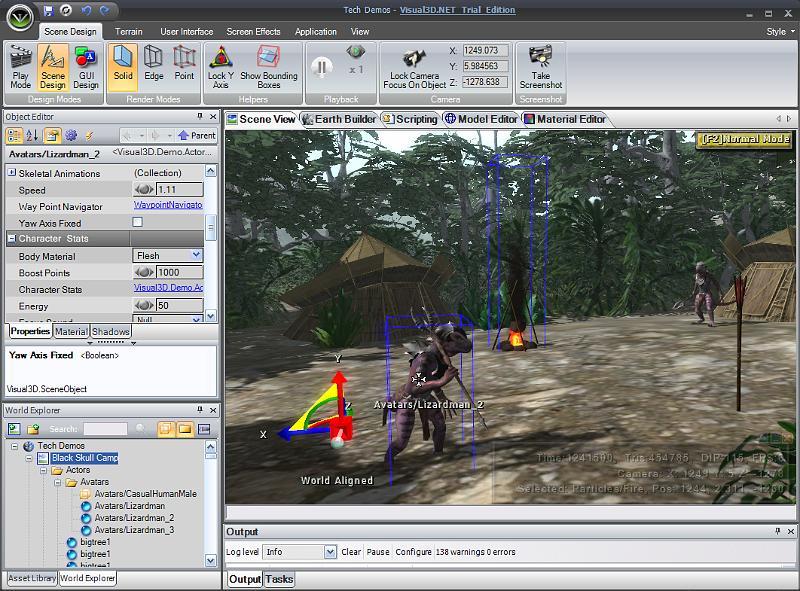Click the World Explorer search magnifier icon

click(140, 429)
